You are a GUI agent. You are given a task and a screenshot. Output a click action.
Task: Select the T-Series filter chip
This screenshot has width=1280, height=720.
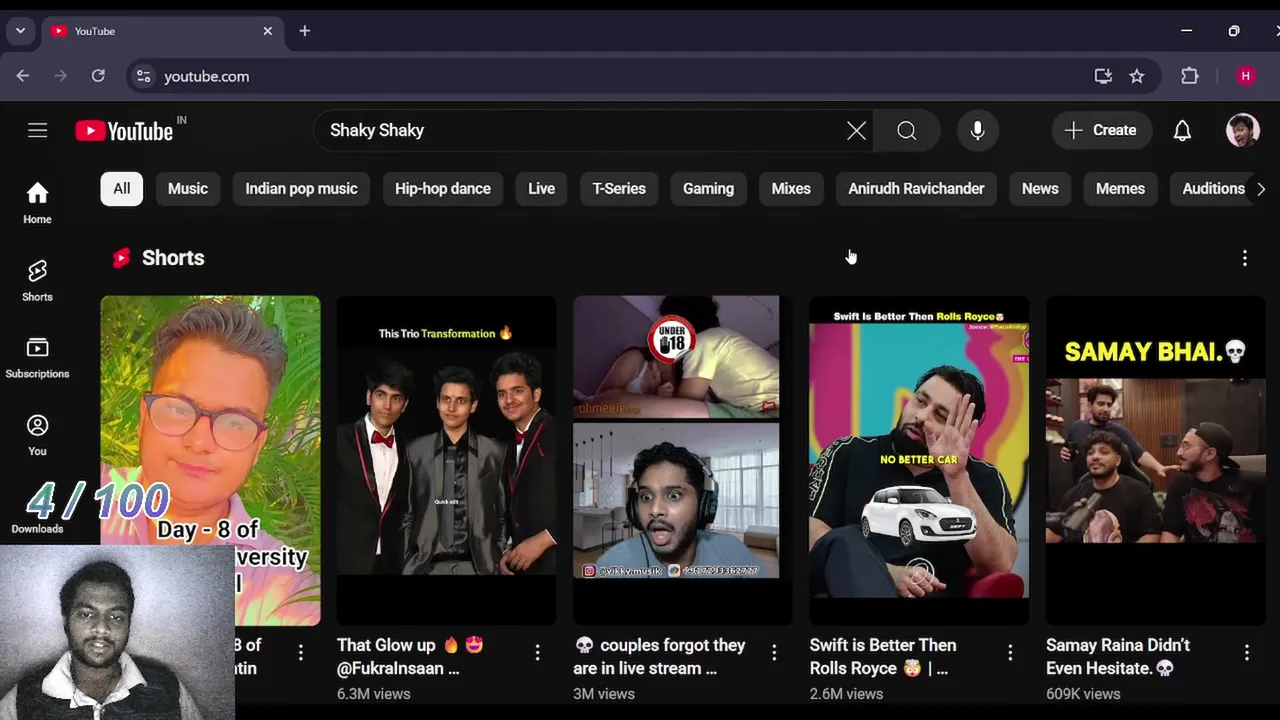tap(619, 188)
